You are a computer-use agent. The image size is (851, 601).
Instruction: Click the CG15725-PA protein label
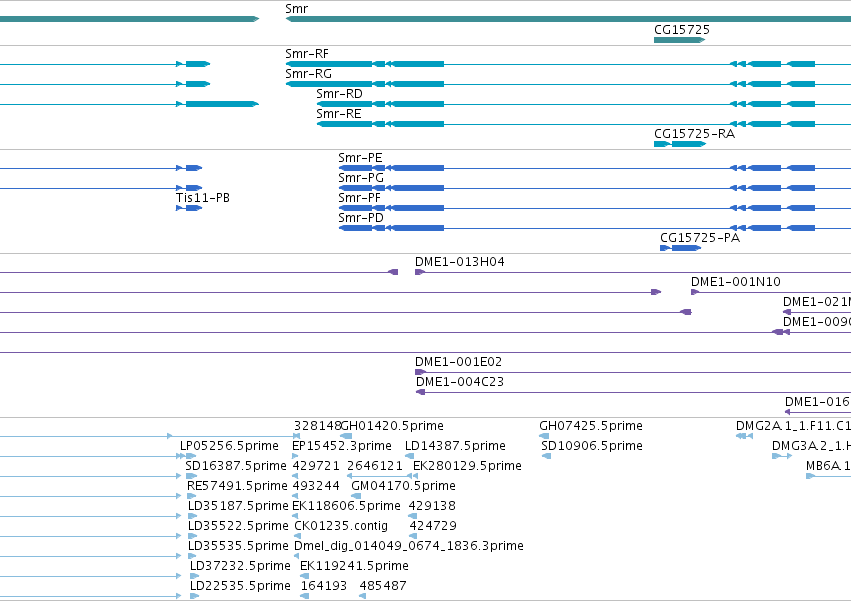(x=700, y=238)
